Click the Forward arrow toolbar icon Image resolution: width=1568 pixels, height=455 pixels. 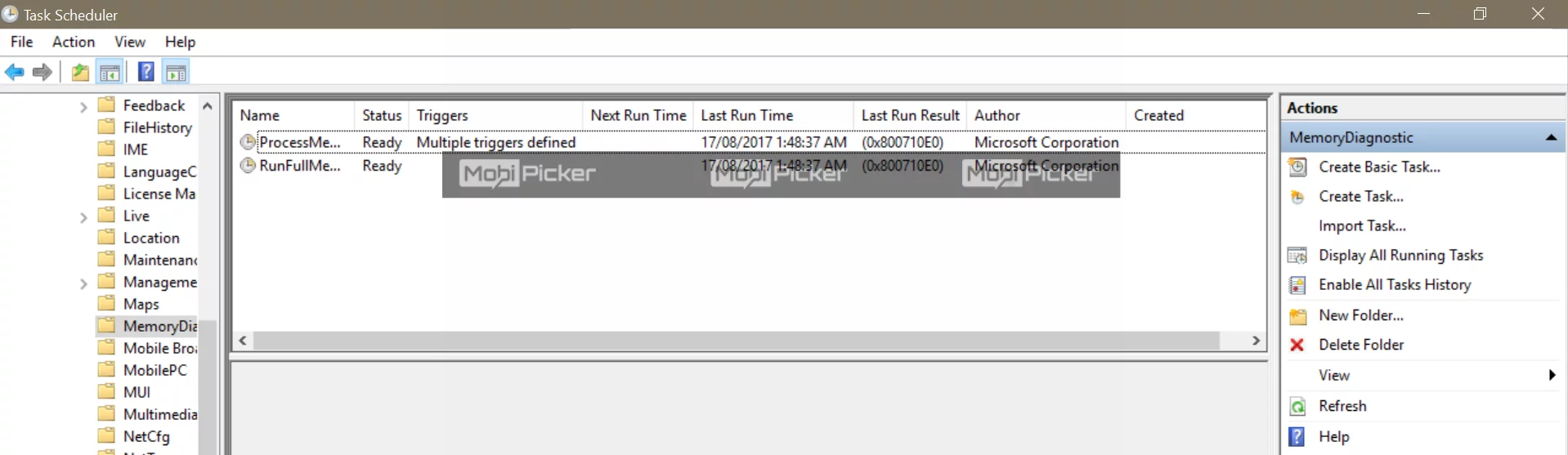[x=43, y=73]
